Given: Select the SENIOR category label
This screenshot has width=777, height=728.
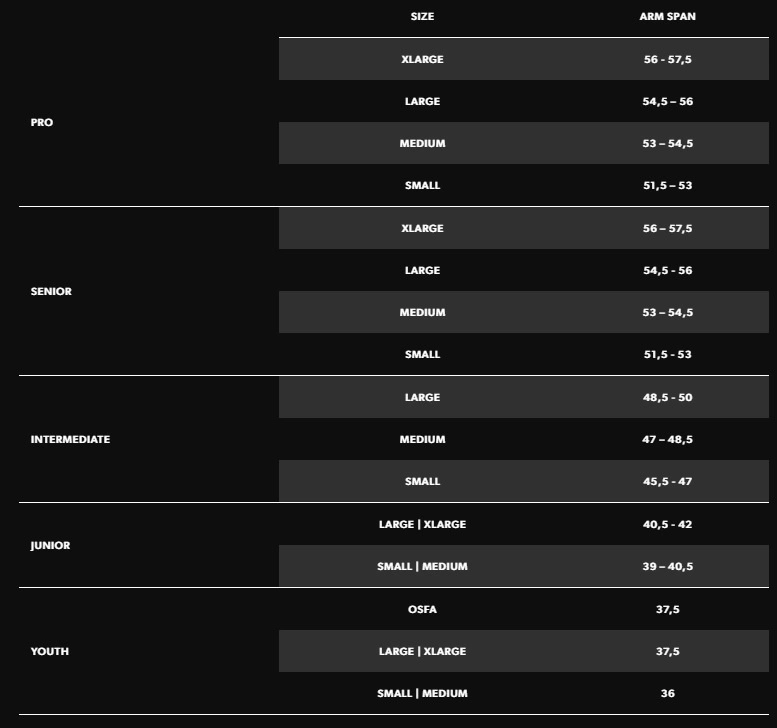Looking at the screenshot, I should click(x=51, y=291).
